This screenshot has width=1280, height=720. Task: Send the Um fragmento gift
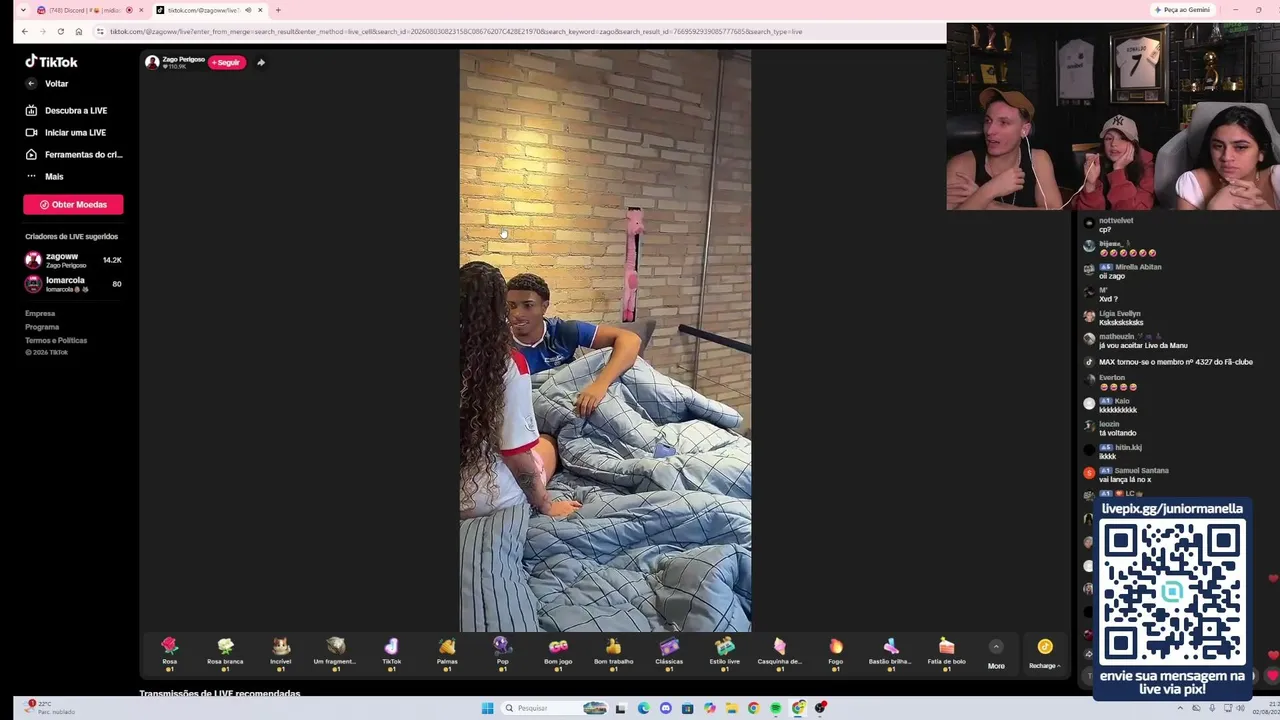point(336,652)
